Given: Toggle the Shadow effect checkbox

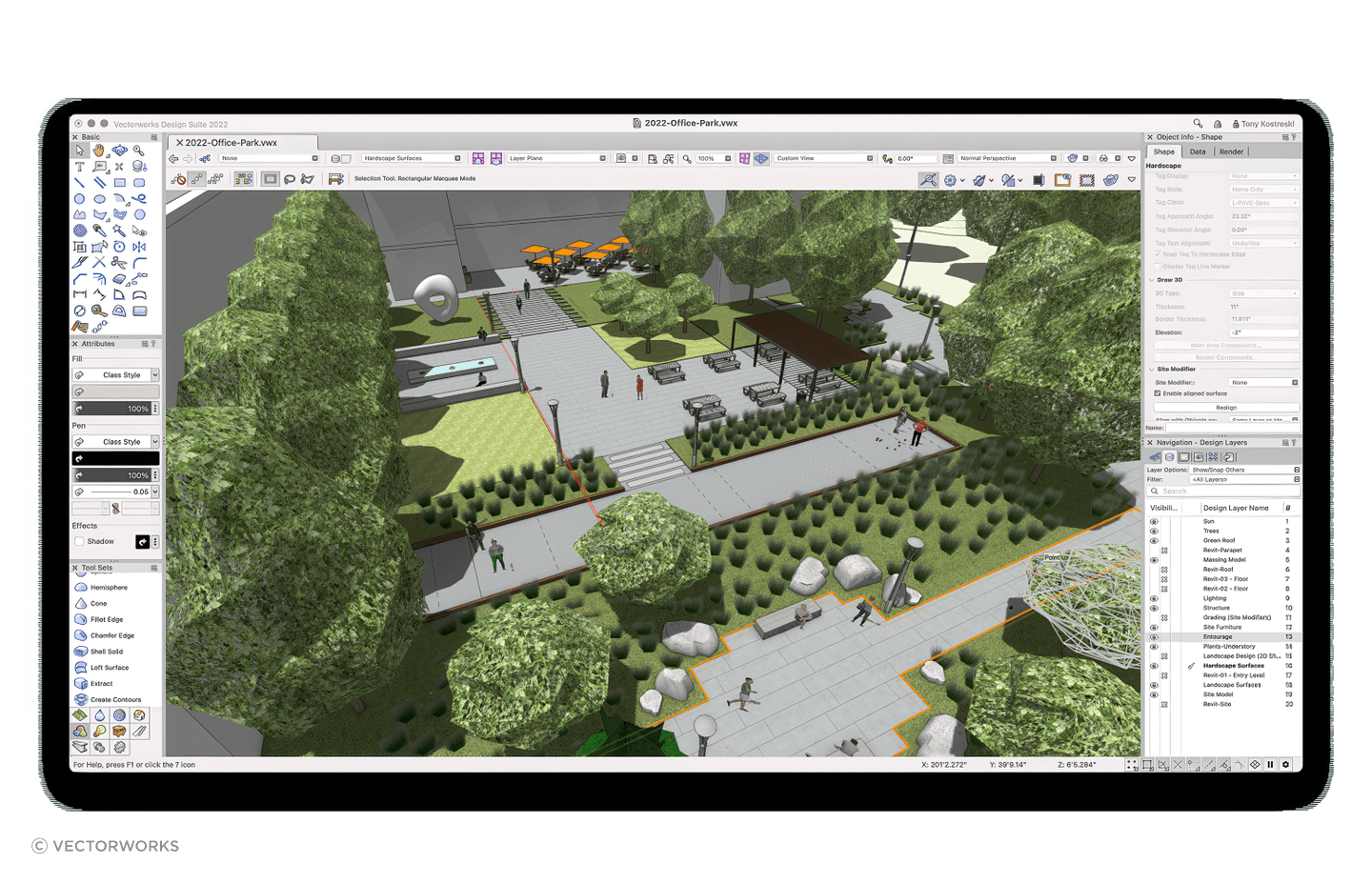Looking at the screenshot, I should coord(80,541).
